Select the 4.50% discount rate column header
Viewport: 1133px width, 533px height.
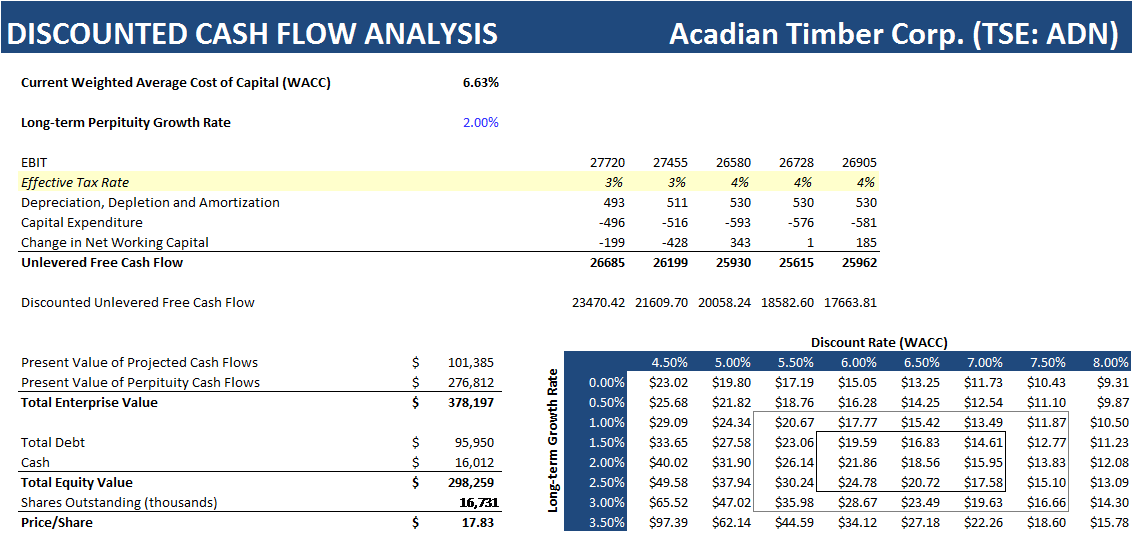671,363
